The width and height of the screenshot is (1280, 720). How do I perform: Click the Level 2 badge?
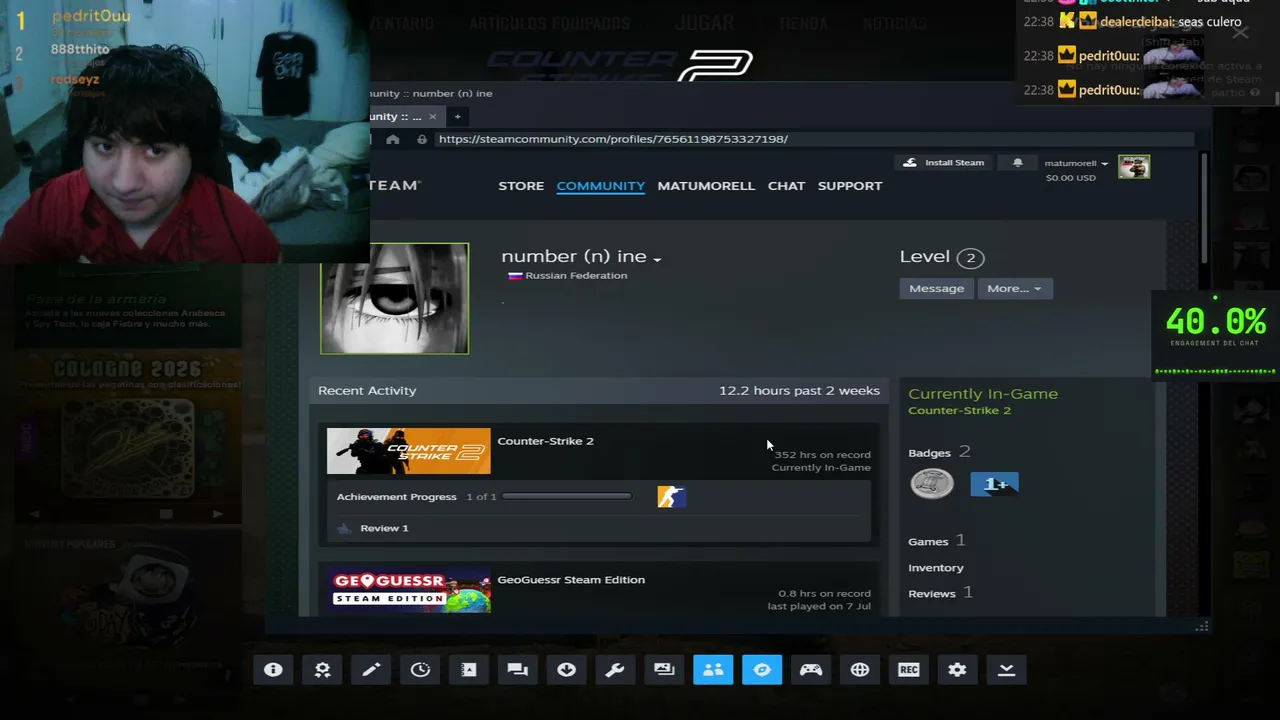970,258
